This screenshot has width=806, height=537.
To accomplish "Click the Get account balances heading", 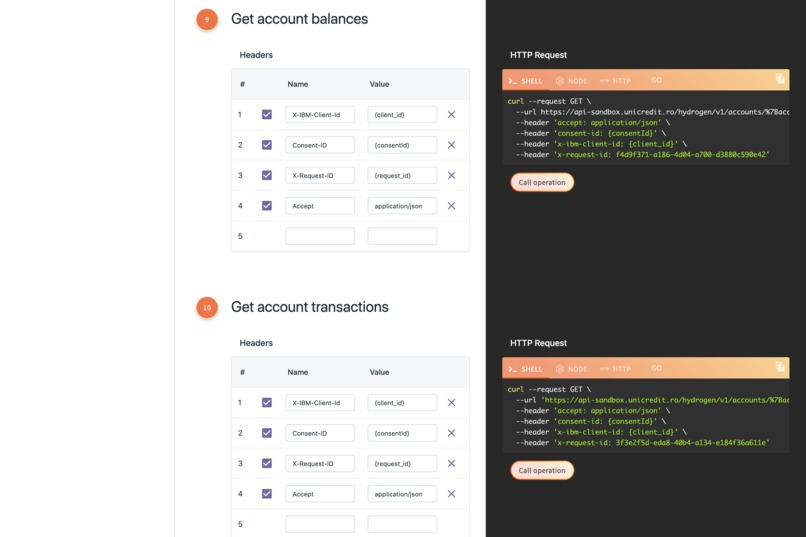I will coord(299,19).
